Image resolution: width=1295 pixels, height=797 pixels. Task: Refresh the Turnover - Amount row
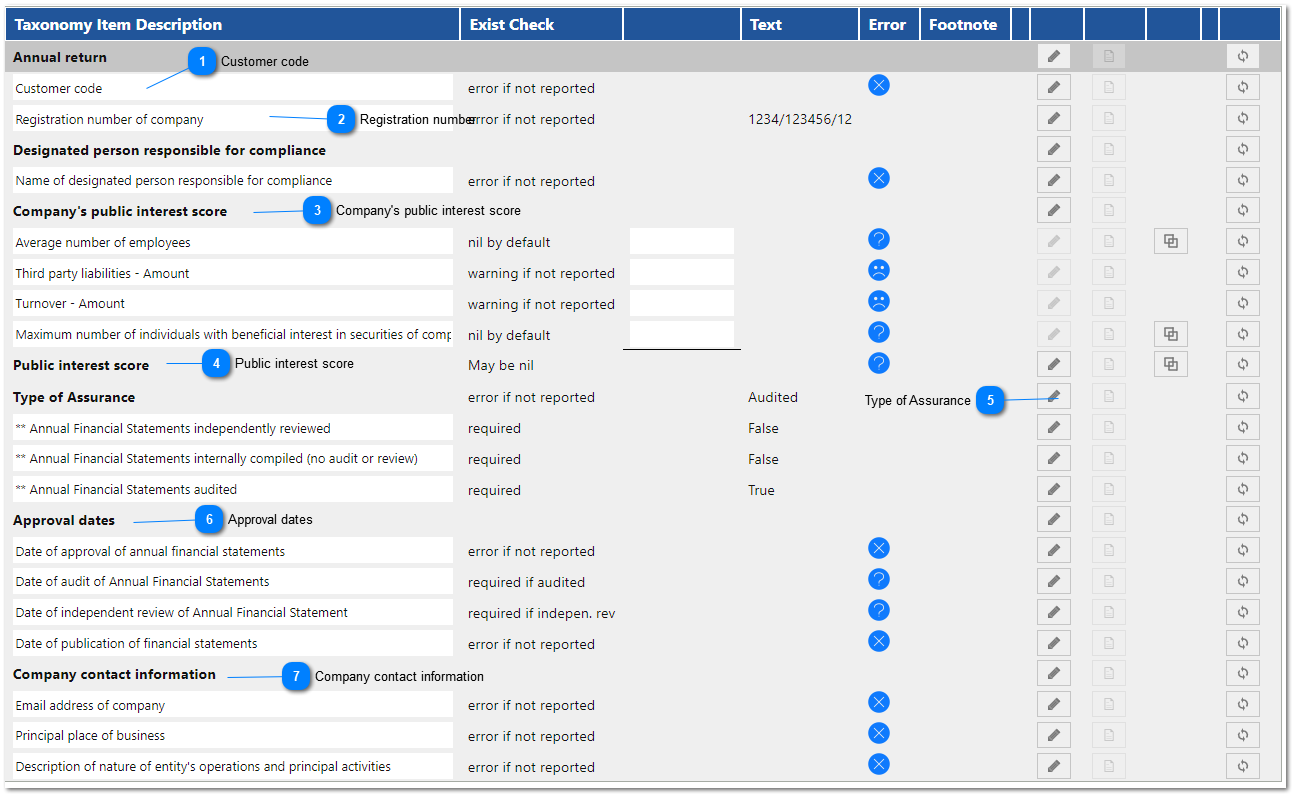coord(1243,303)
